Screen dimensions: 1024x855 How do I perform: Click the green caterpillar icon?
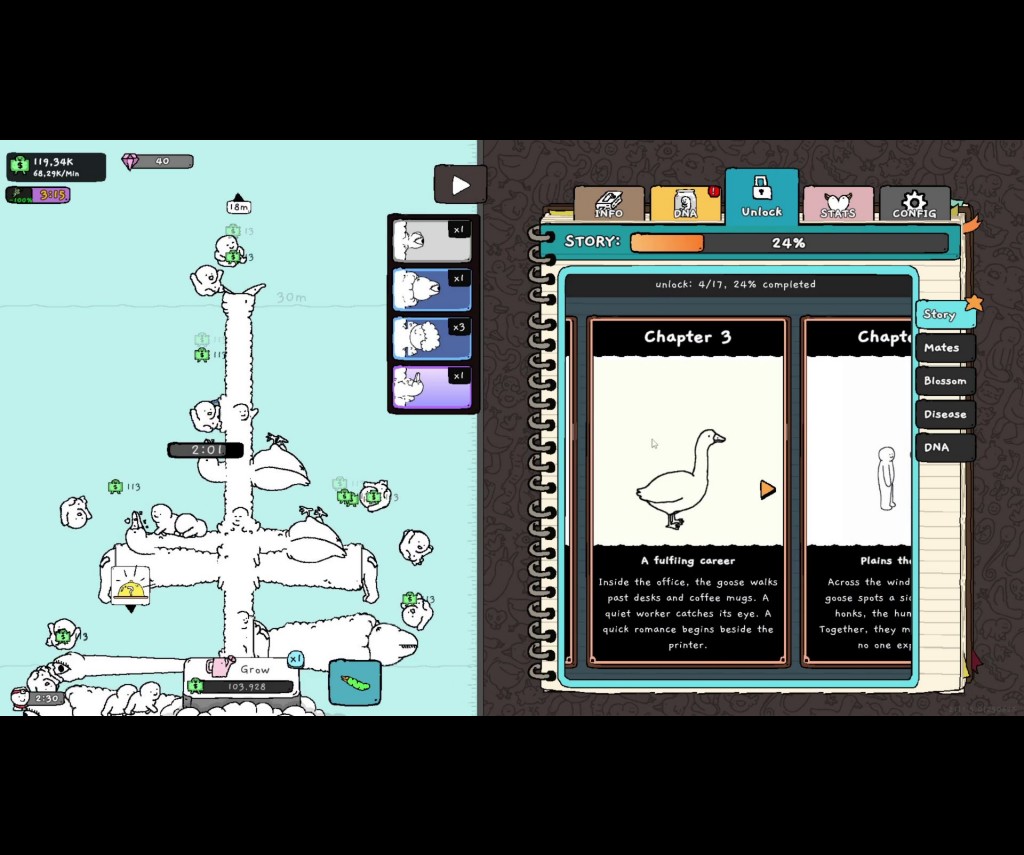click(355, 683)
